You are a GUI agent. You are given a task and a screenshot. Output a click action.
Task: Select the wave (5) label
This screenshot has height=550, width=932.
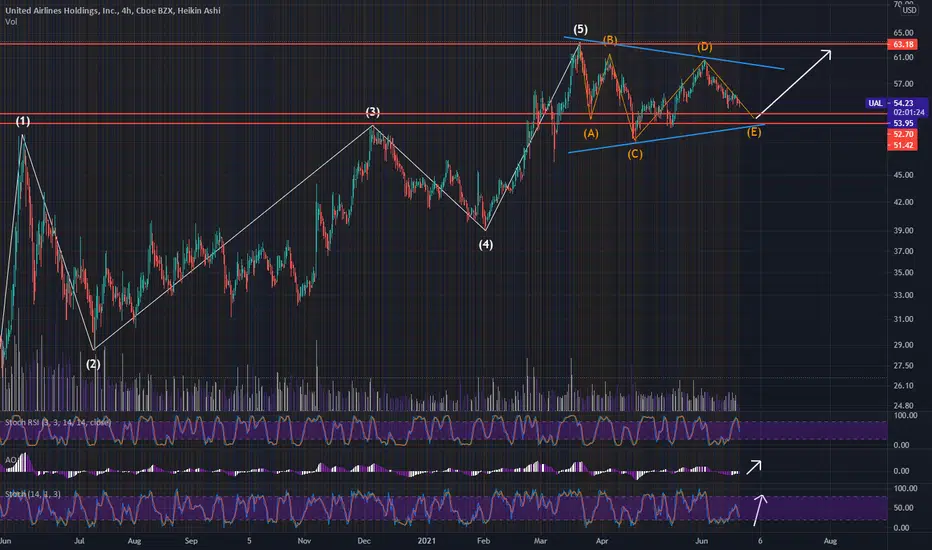580,29
